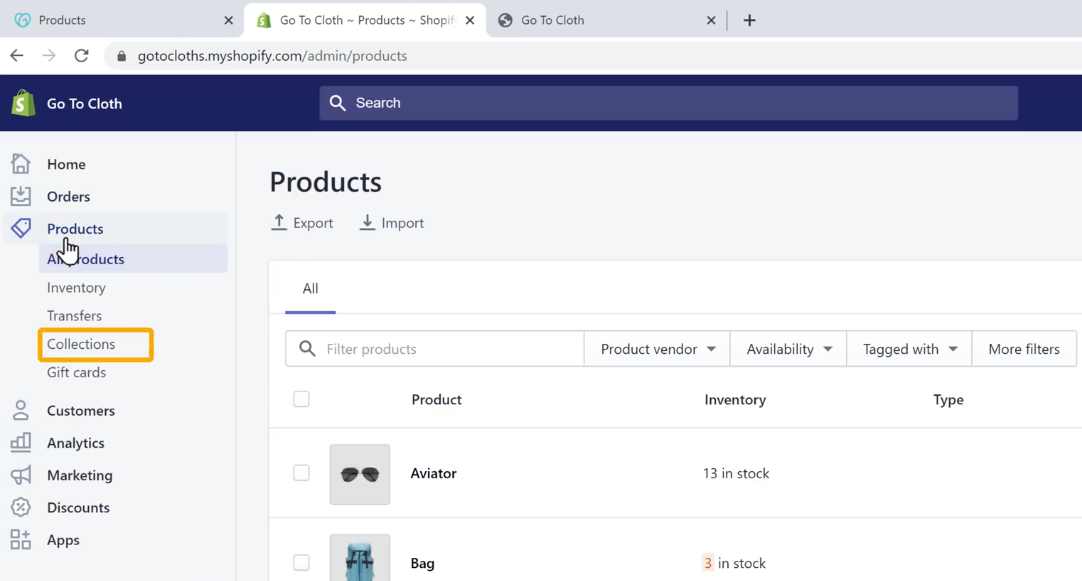Viewport: 1082px width, 581px height.
Task: Switch to the Go To Cloth storefront tab
Action: [607, 20]
